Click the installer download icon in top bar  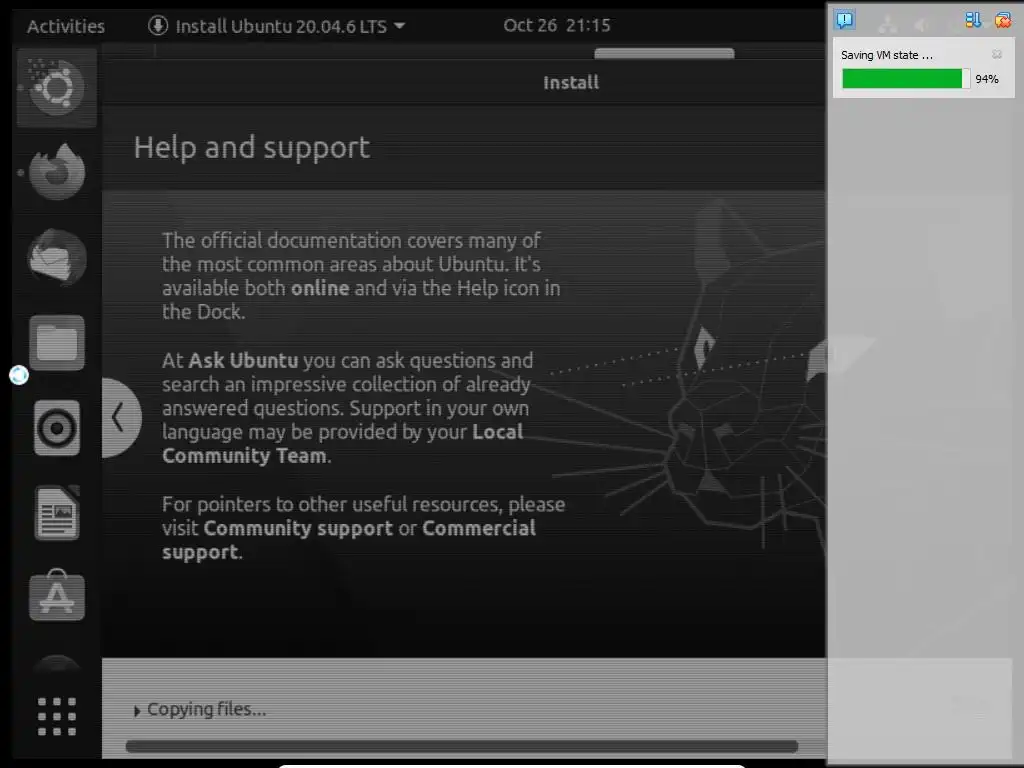pos(157,25)
